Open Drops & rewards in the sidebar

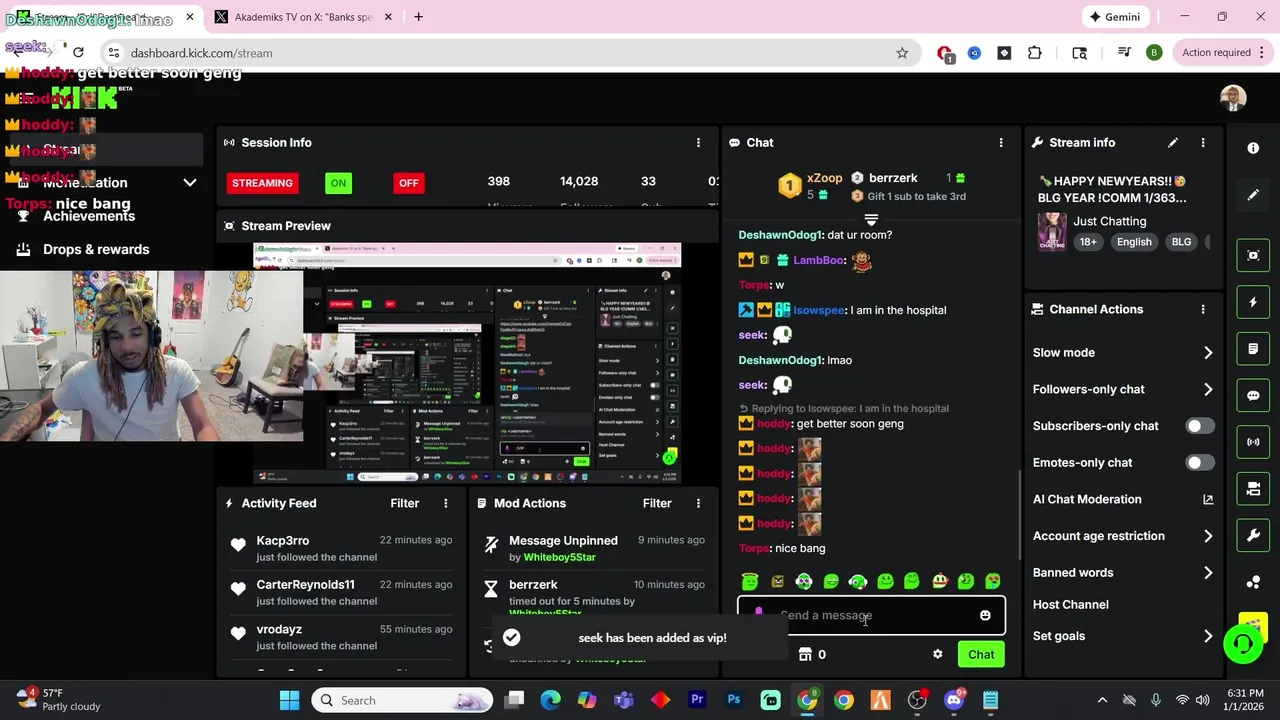[96, 250]
